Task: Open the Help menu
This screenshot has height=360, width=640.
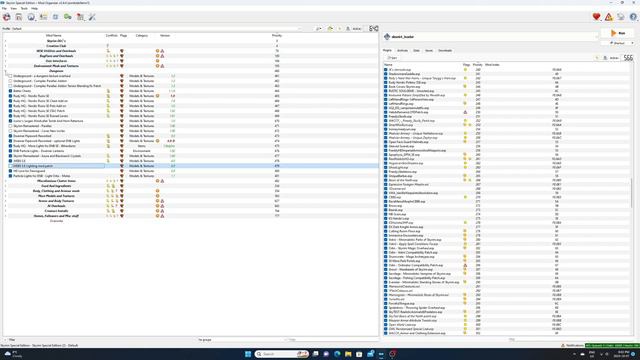Action: (x=34, y=8)
